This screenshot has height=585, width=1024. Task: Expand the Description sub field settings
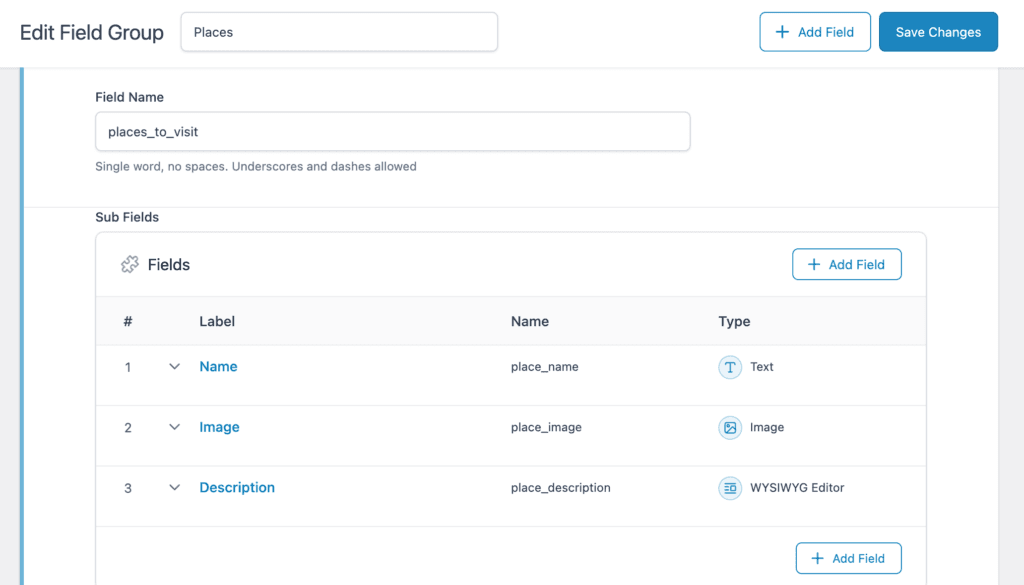(x=175, y=488)
